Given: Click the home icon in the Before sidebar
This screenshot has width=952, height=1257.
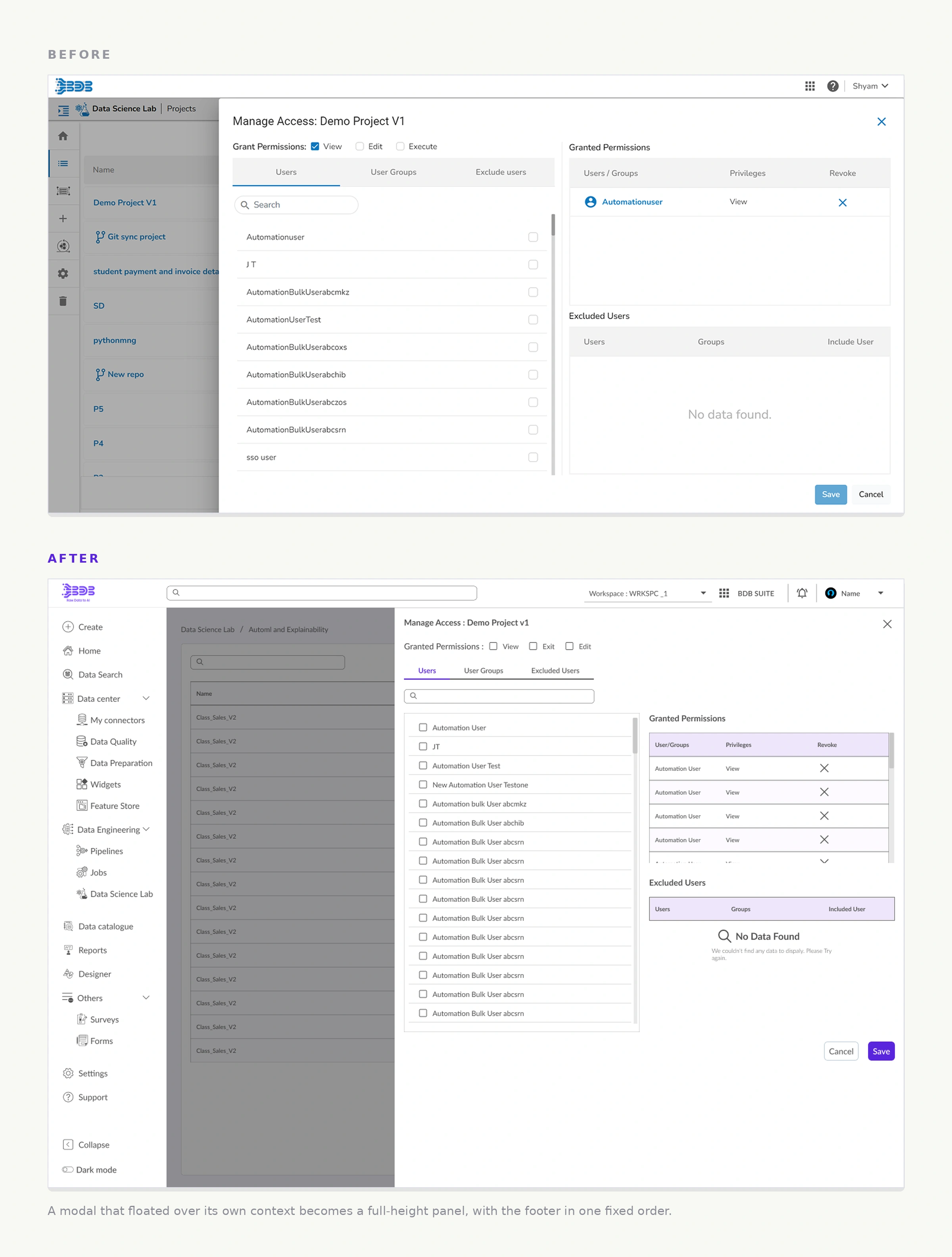Looking at the screenshot, I should (x=63, y=136).
